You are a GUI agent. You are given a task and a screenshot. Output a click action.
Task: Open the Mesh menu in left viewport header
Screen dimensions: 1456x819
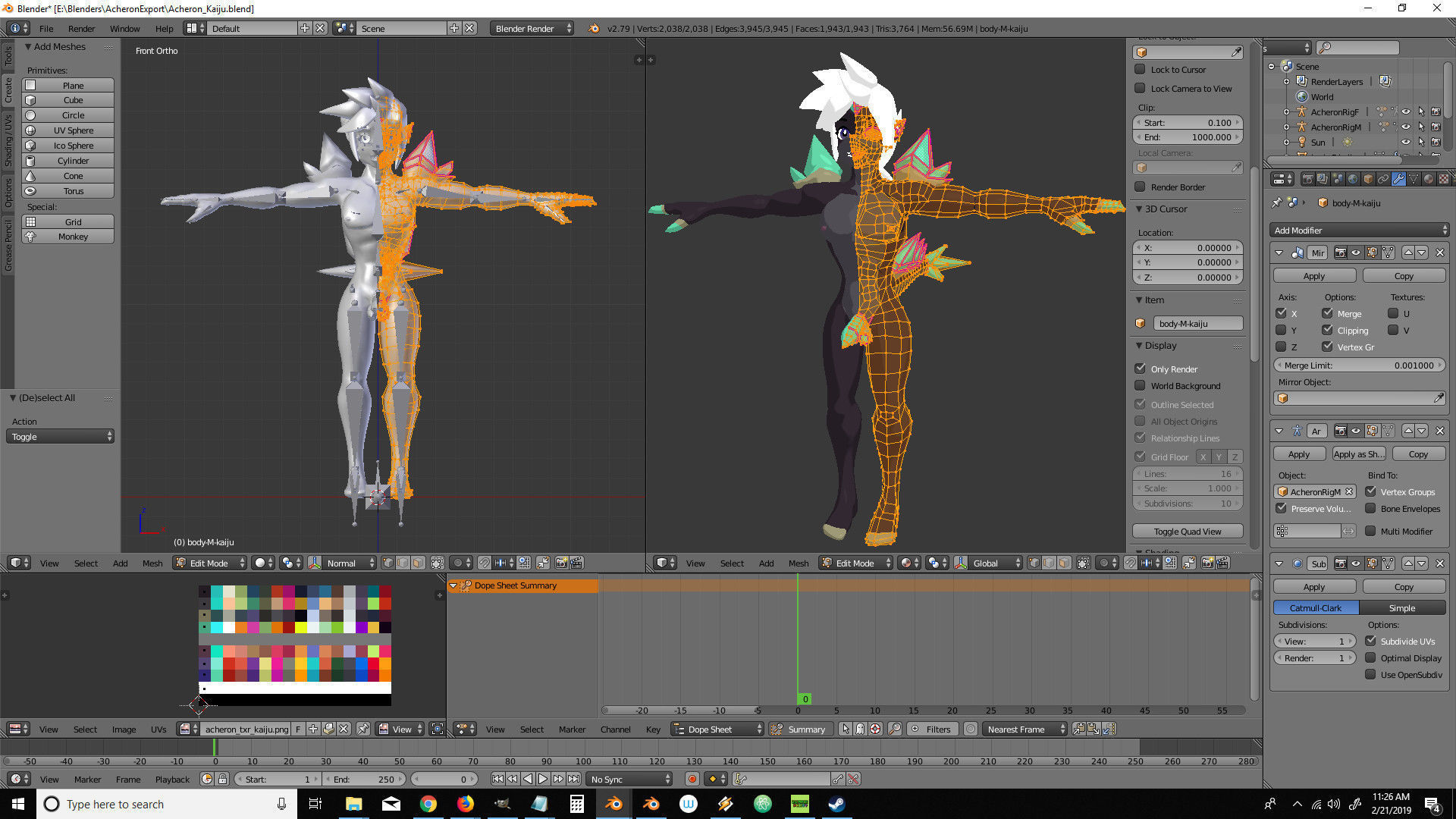coord(152,563)
